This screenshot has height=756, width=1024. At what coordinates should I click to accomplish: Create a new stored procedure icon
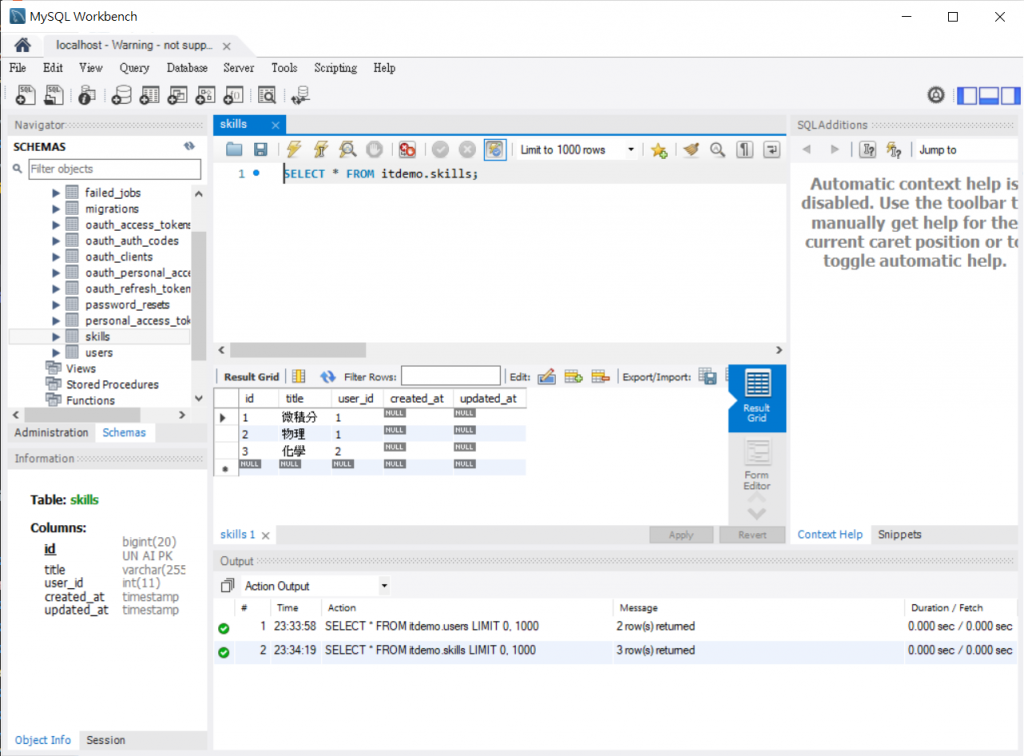coord(206,95)
